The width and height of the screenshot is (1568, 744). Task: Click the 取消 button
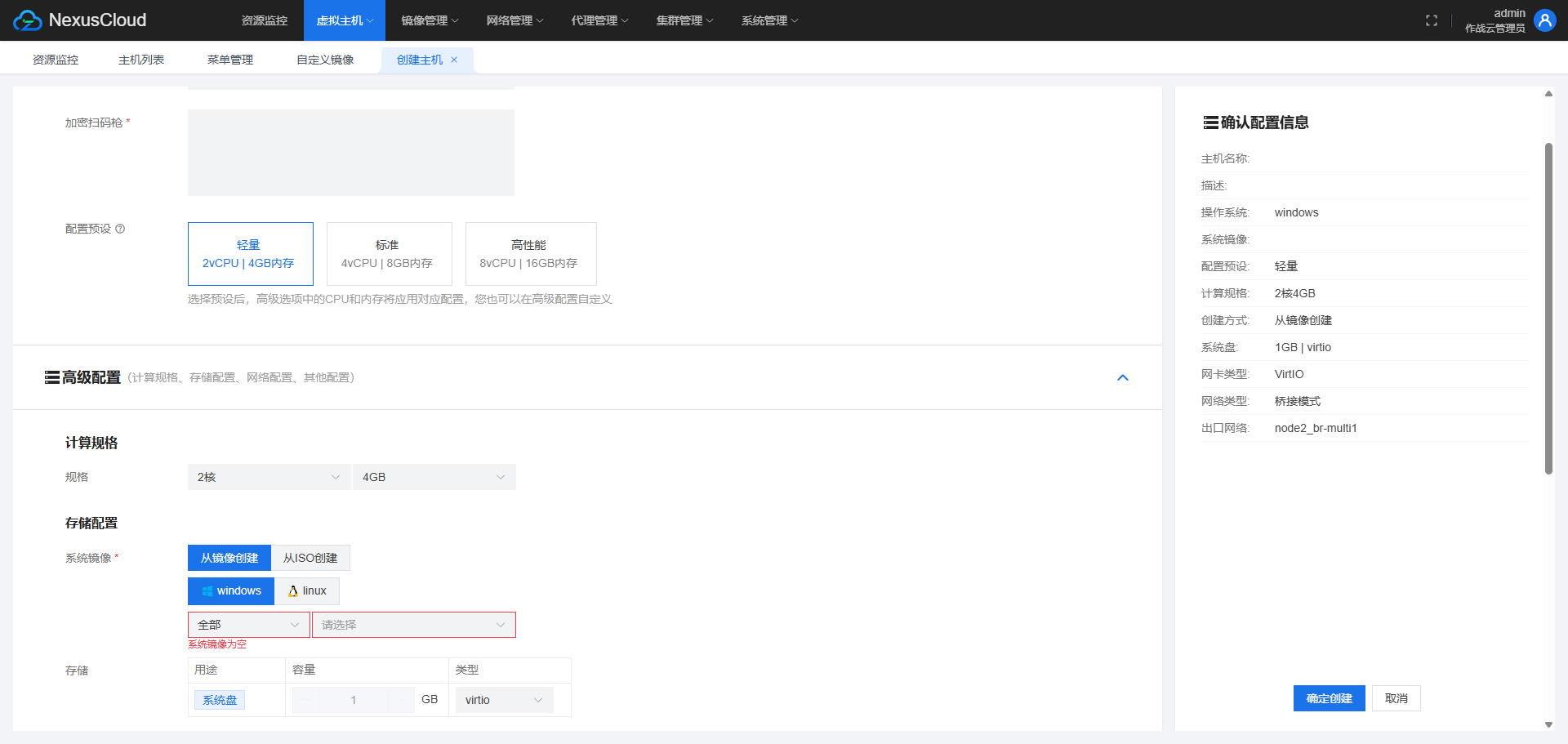click(1396, 698)
